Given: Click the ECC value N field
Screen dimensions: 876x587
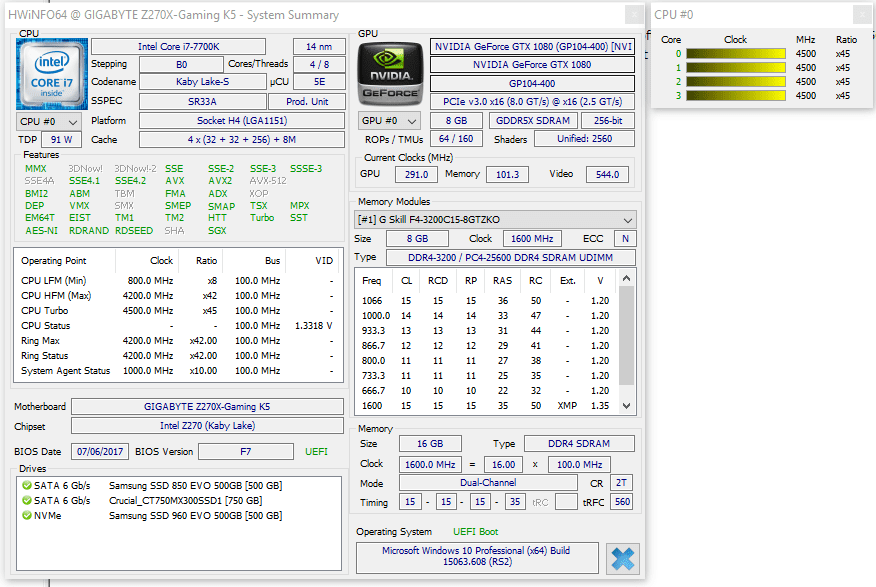Looking at the screenshot, I should pyautogui.click(x=625, y=238).
